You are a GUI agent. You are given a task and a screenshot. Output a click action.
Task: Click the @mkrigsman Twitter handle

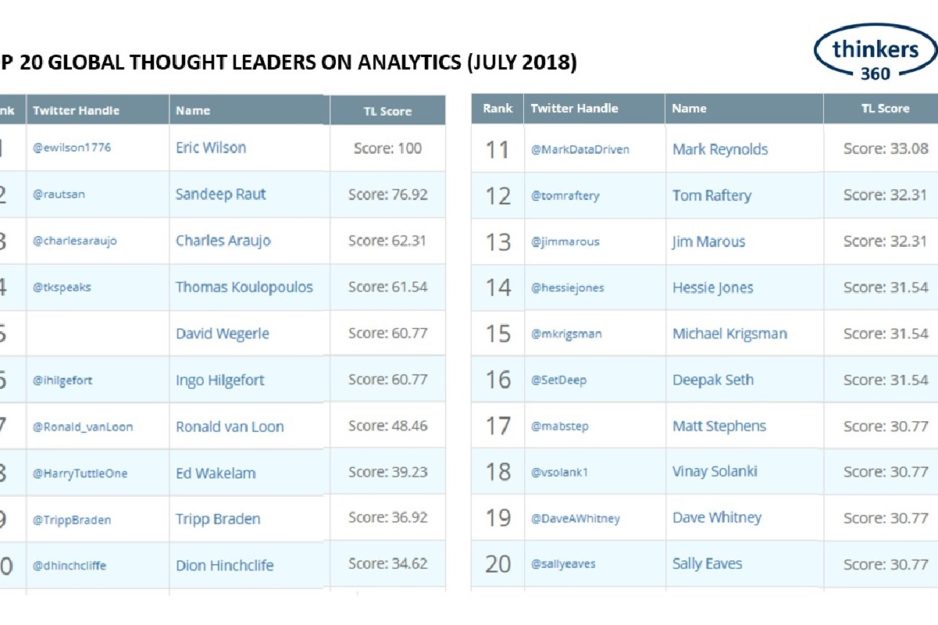[x=566, y=334]
